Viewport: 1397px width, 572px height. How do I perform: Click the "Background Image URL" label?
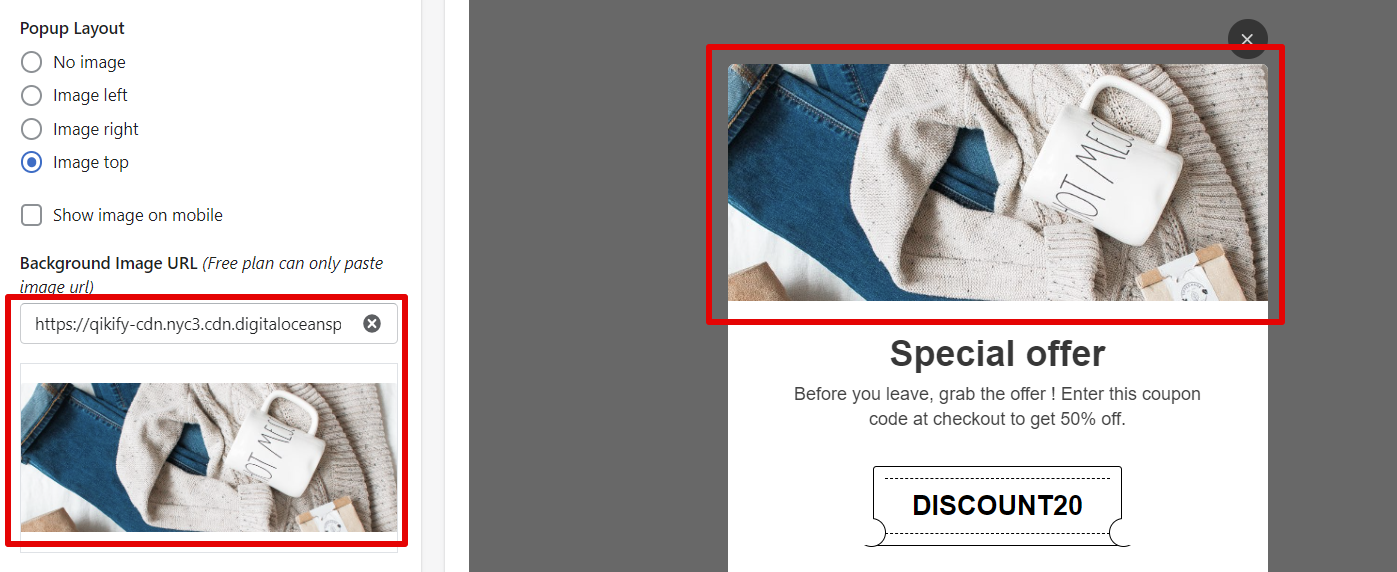pos(109,264)
